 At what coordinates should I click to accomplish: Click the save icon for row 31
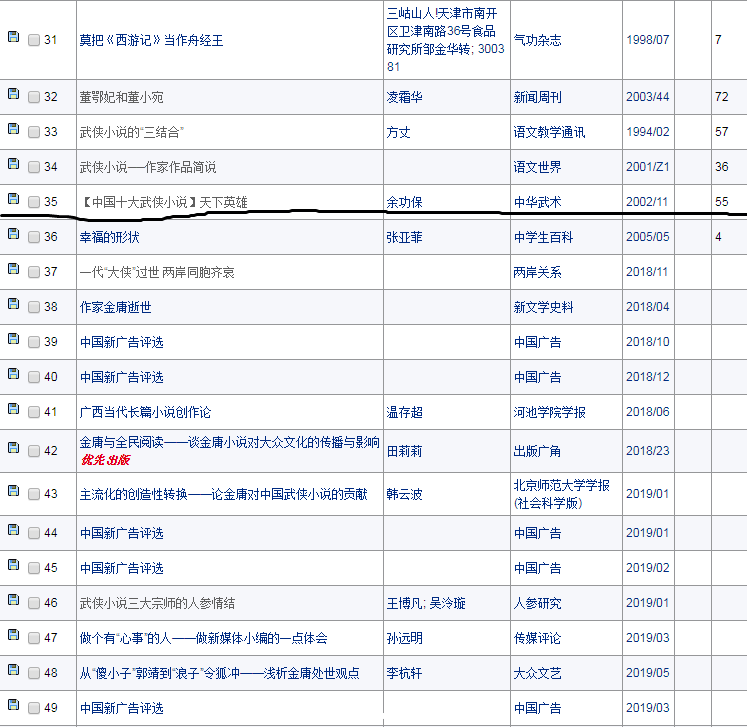(13, 38)
